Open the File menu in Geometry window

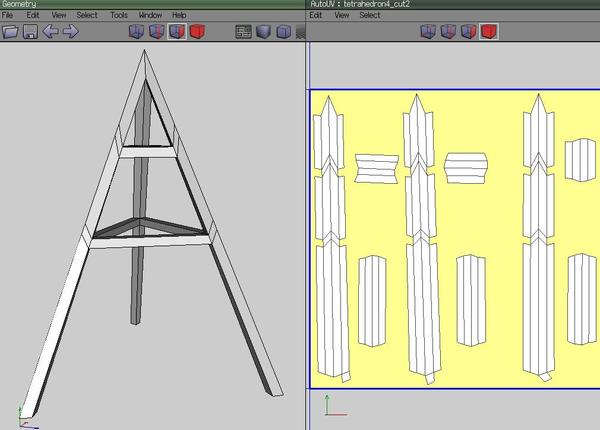click(7, 15)
